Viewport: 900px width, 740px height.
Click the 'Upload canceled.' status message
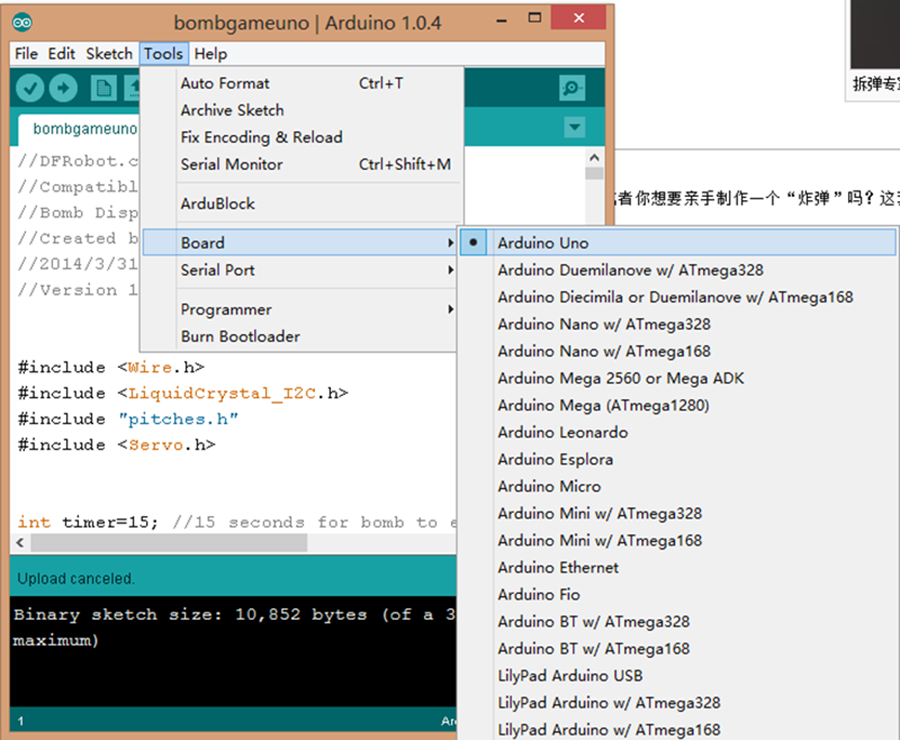pyautogui.click(x=76, y=579)
